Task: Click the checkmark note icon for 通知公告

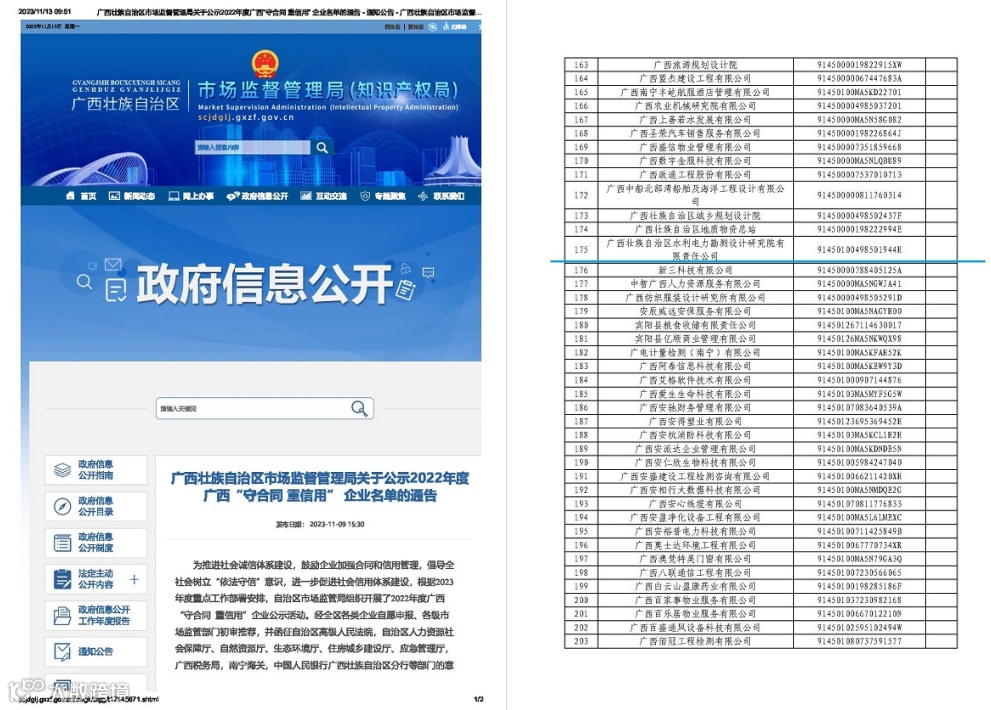Action: tap(63, 652)
